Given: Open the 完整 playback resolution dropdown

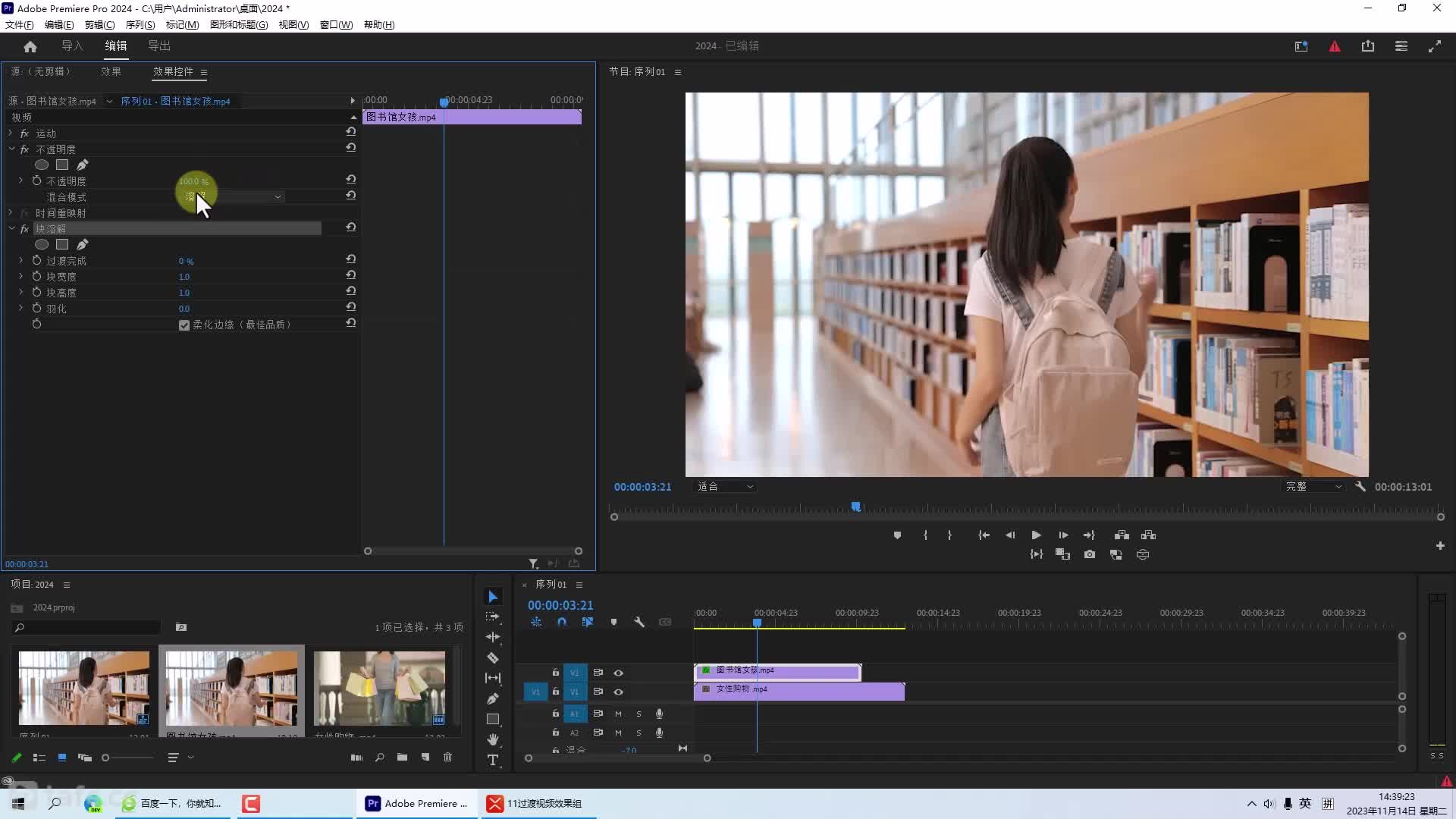Looking at the screenshot, I should click(x=1313, y=487).
